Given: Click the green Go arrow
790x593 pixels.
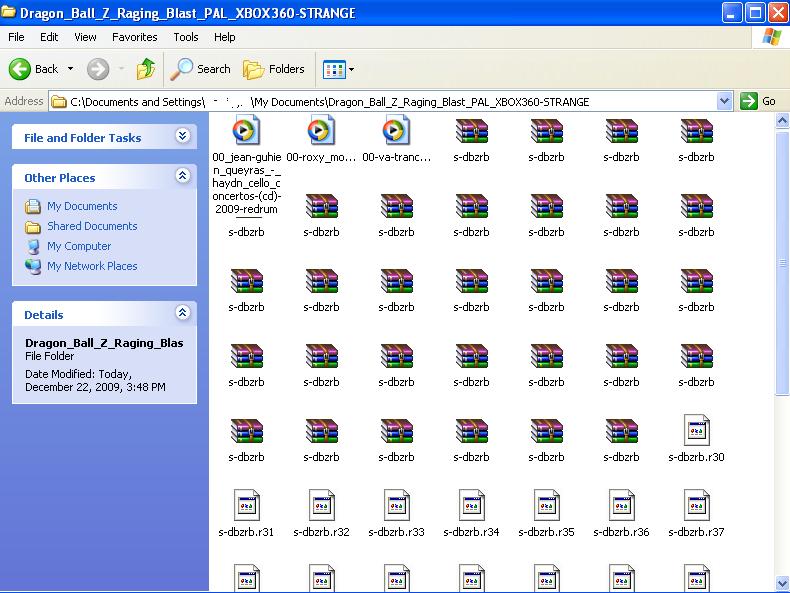Looking at the screenshot, I should coord(749,101).
